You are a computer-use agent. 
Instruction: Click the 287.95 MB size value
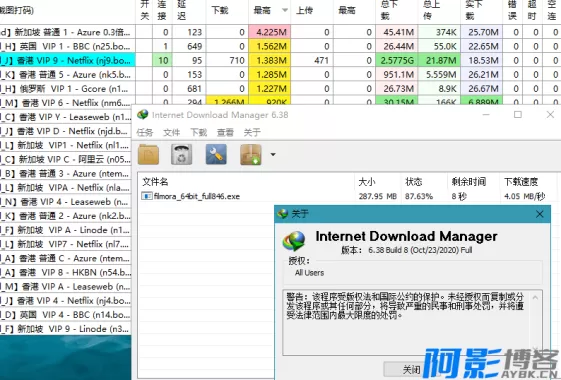tap(377, 196)
